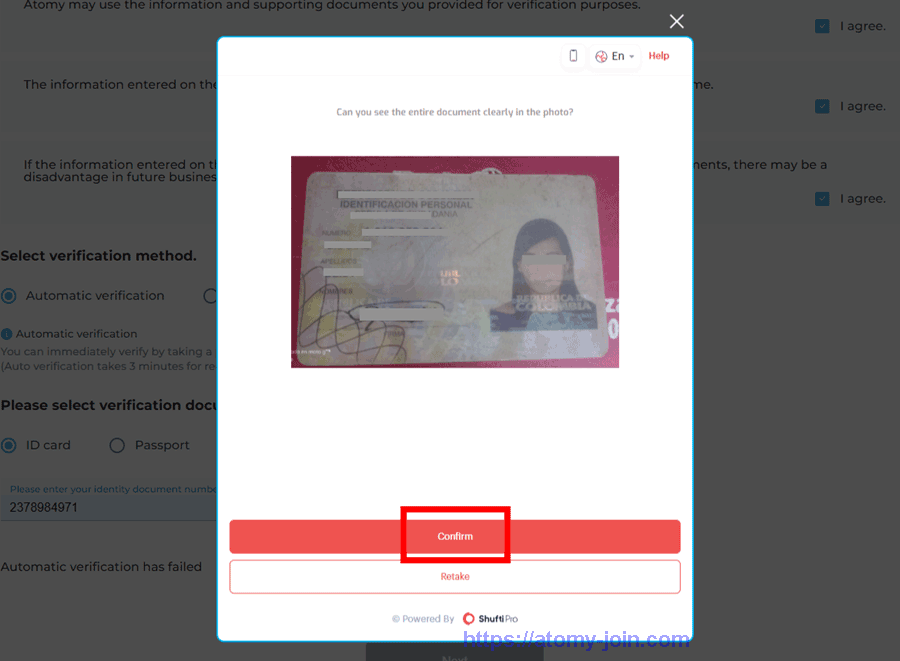
Task: Open the En language dropdown
Action: pyautogui.click(x=615, y=56)
